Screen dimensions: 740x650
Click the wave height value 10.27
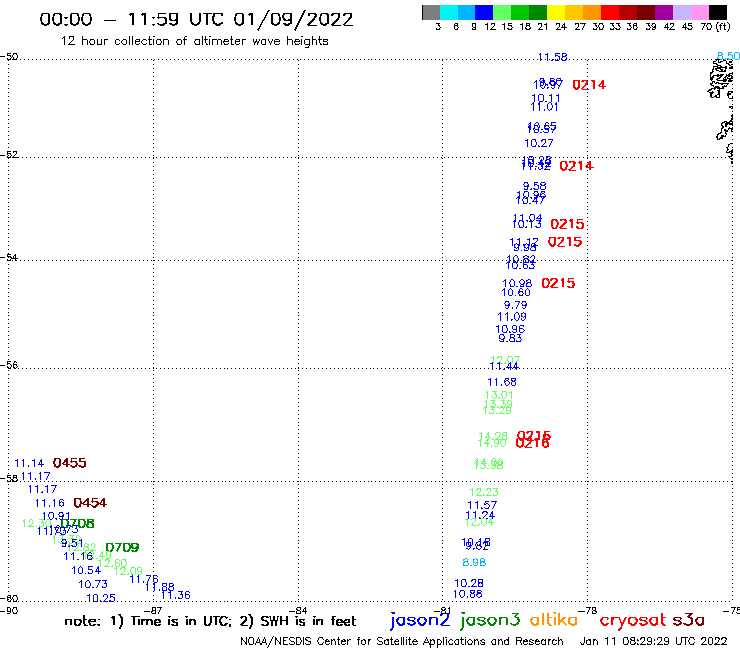tap(539, 143)
